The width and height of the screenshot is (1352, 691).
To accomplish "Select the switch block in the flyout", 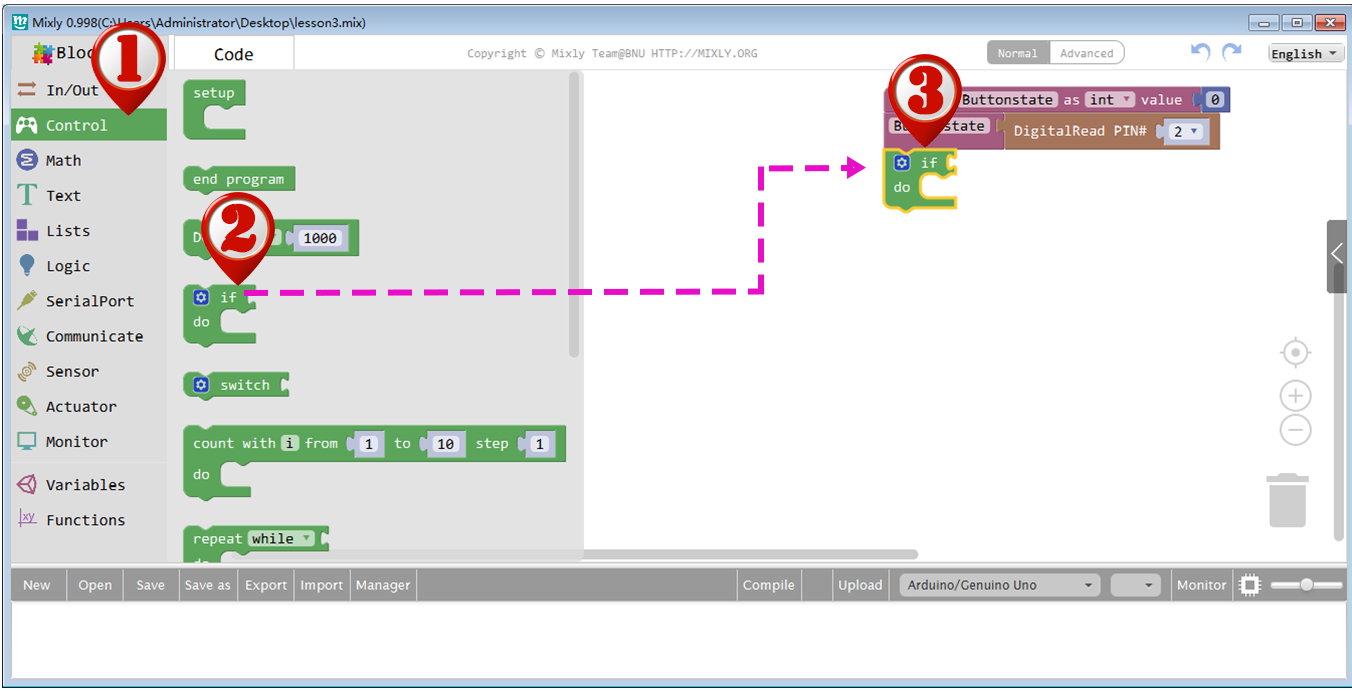I will click(237, 385).
